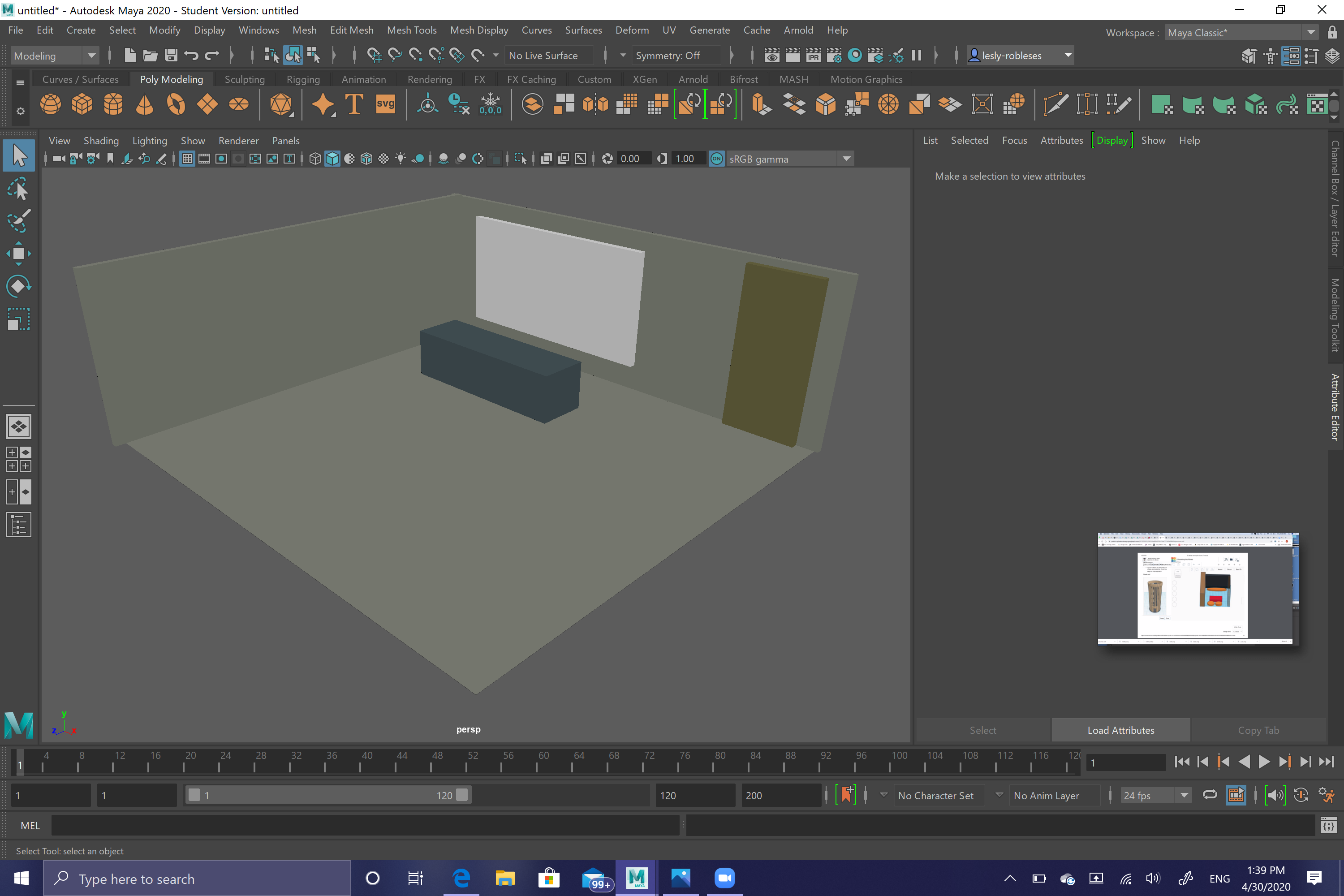Open the Mesh Tools menu
The height and width of the screenshot is (896, 1344).
(411, 30)
